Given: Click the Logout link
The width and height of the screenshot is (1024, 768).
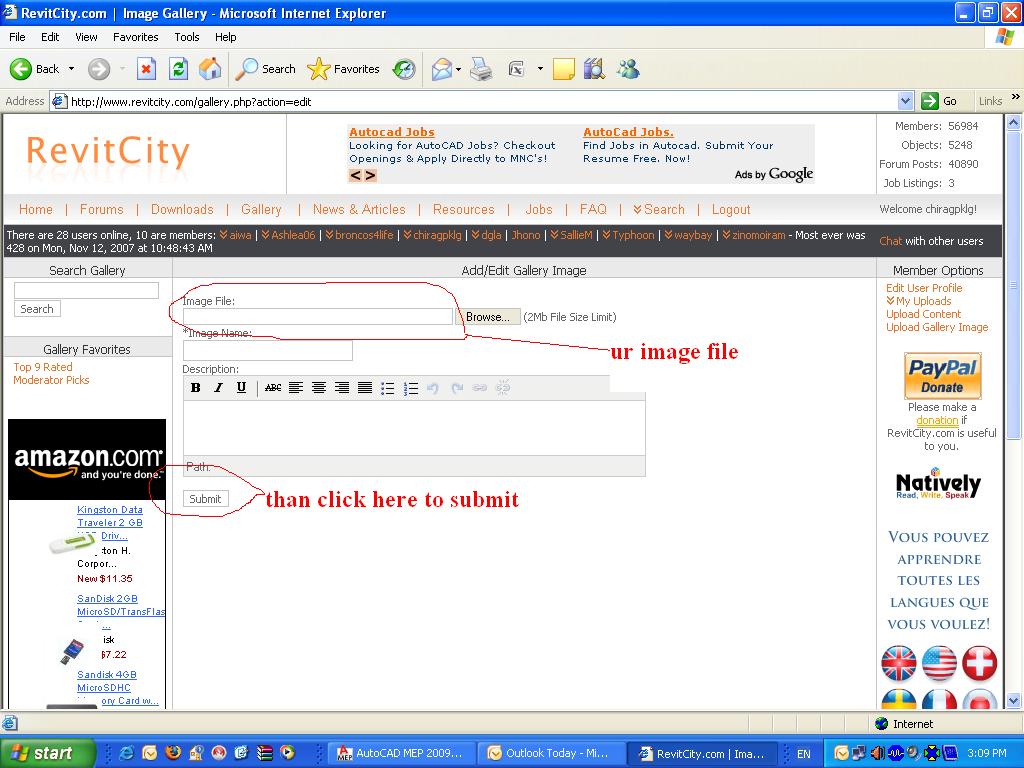Looking at the screenshot, I should [x=731, y=210].
